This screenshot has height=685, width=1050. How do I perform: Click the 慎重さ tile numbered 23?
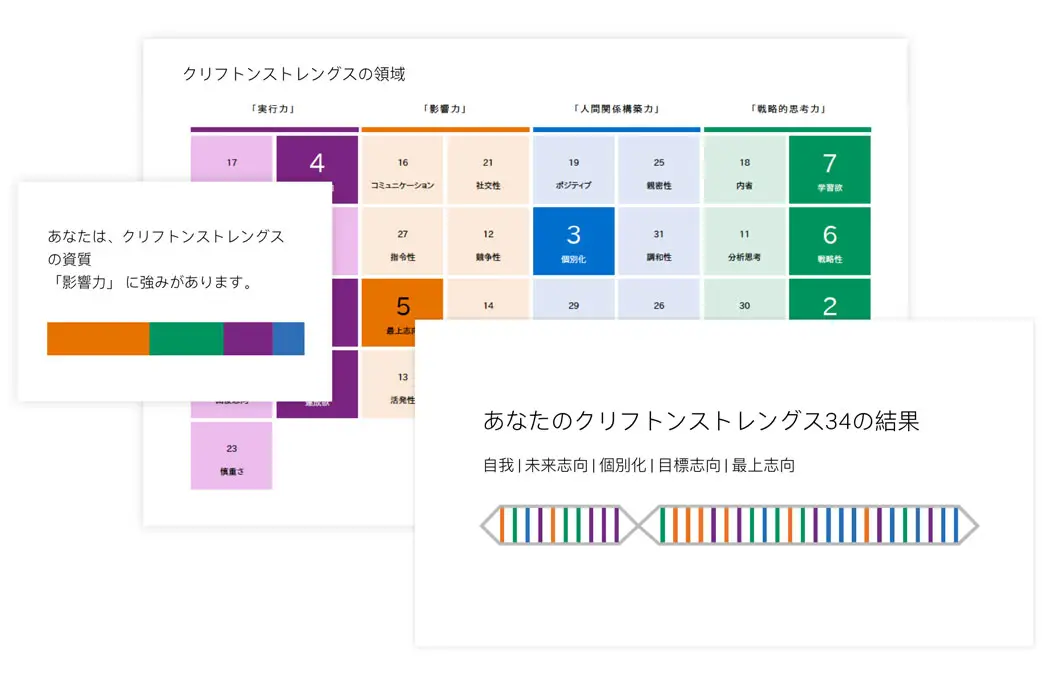[231, 455]
